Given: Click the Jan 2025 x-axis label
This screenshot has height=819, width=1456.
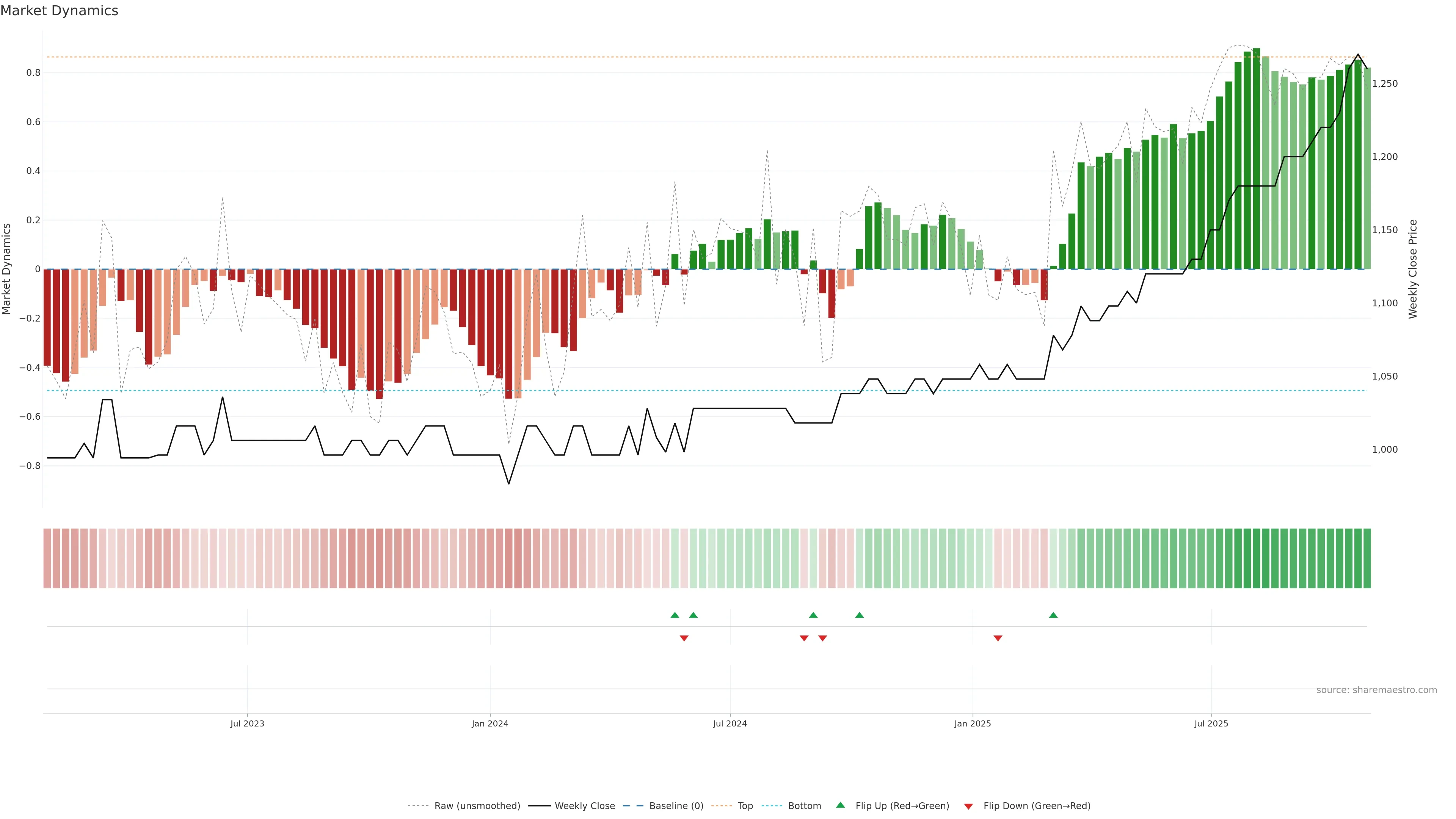Looking at the screenshot, I should 972,723.
